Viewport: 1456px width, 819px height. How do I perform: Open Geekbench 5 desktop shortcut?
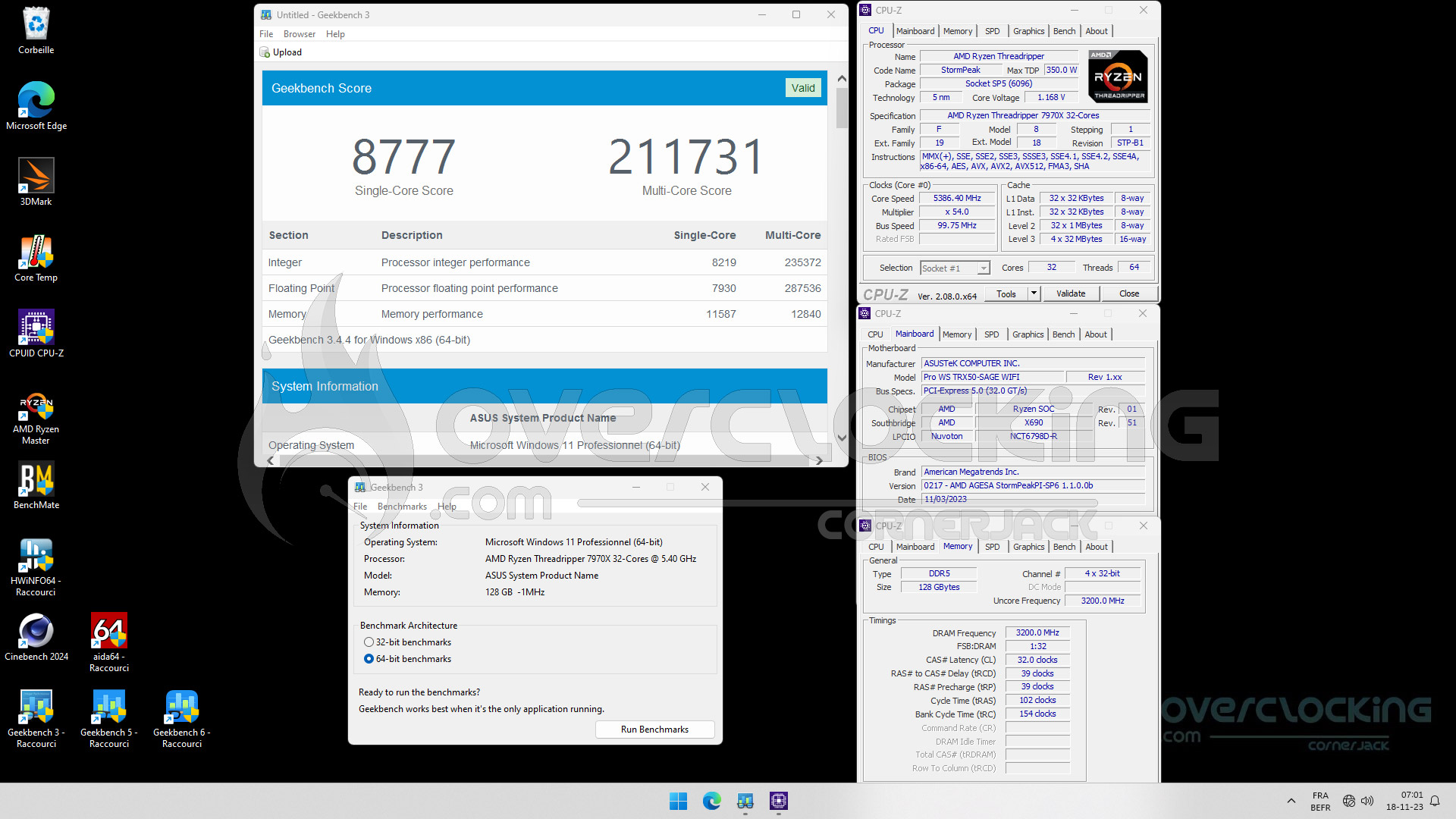(x=109, y=718)
